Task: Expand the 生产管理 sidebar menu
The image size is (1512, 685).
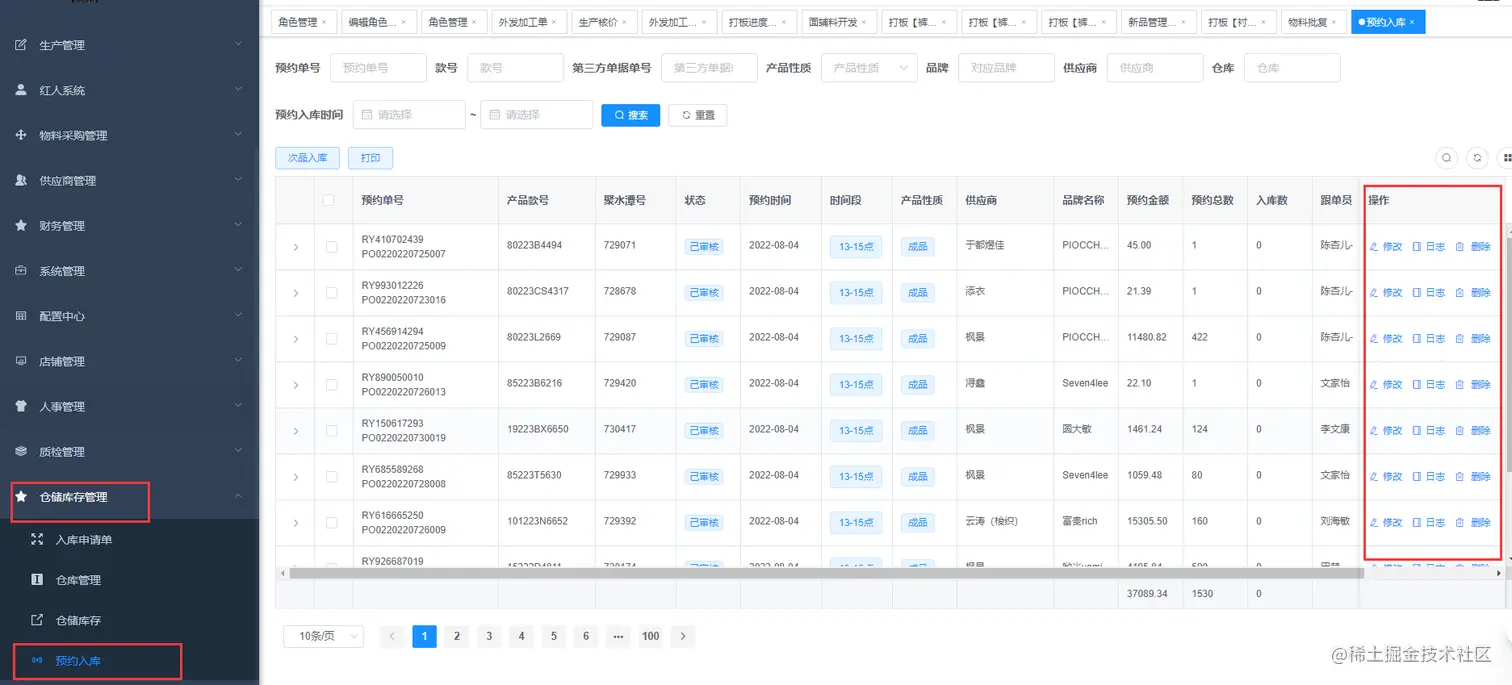Action: pos(129,45)
